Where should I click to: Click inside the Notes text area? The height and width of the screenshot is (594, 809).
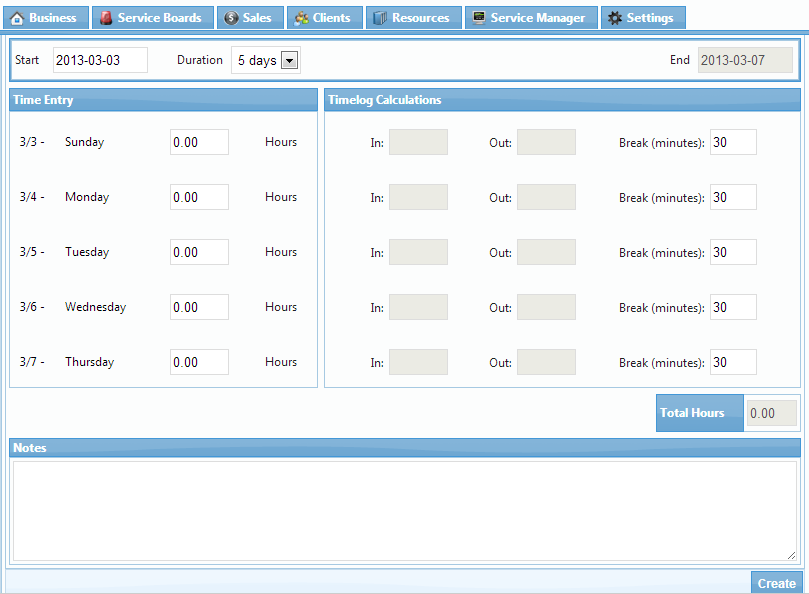404,510
